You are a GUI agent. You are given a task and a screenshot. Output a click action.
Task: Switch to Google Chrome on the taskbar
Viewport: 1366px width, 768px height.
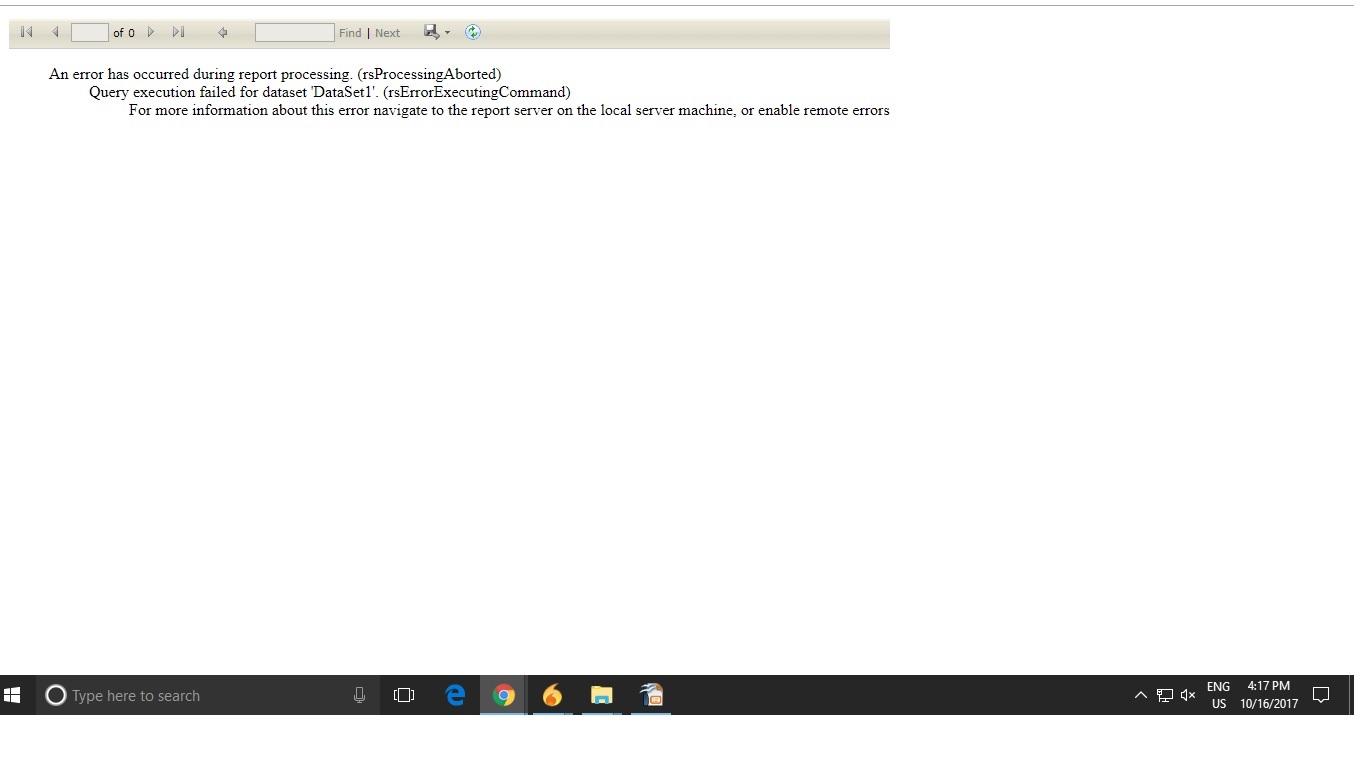[504, 695]
